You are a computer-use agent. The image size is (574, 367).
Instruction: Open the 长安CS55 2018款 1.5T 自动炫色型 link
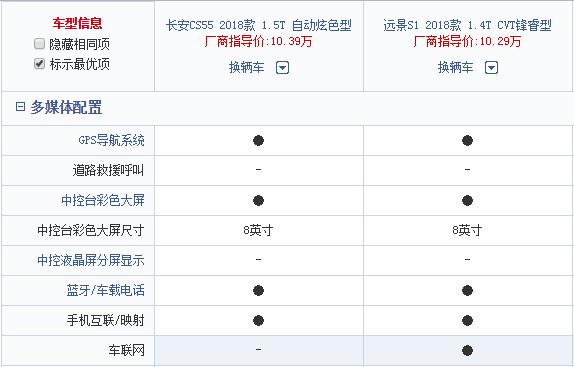[x=258, y=25]
